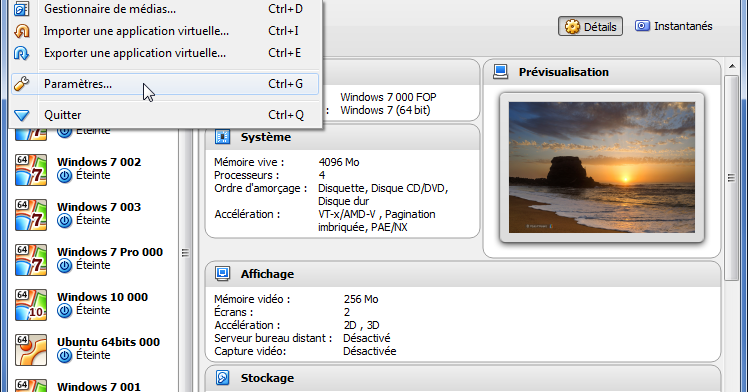The image size is (748, 392).
Task: Click the details pane vertical scrollbar
Action: [x=731, y=178]
